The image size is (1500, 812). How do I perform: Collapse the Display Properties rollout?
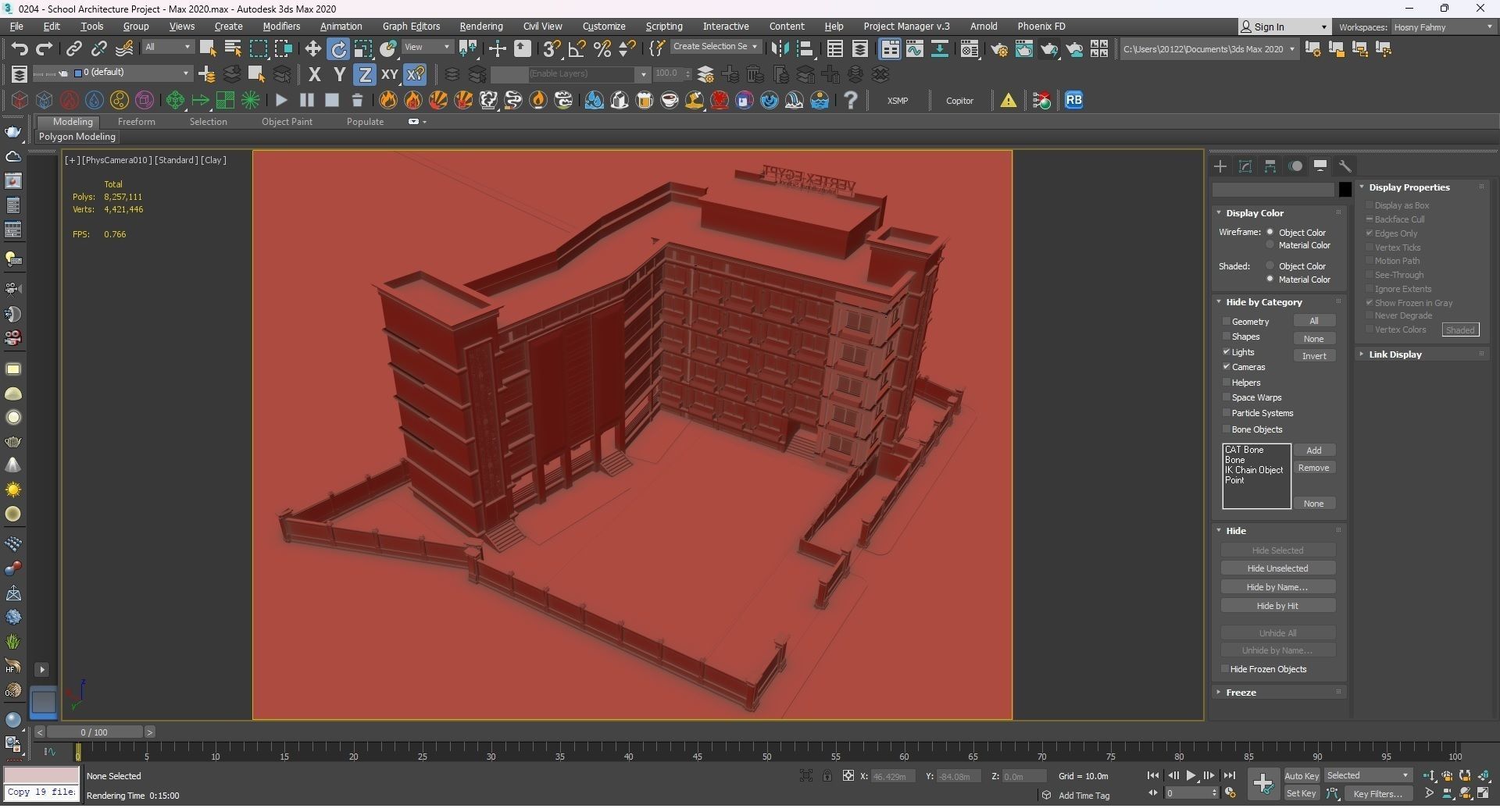tap(1409, 187)
